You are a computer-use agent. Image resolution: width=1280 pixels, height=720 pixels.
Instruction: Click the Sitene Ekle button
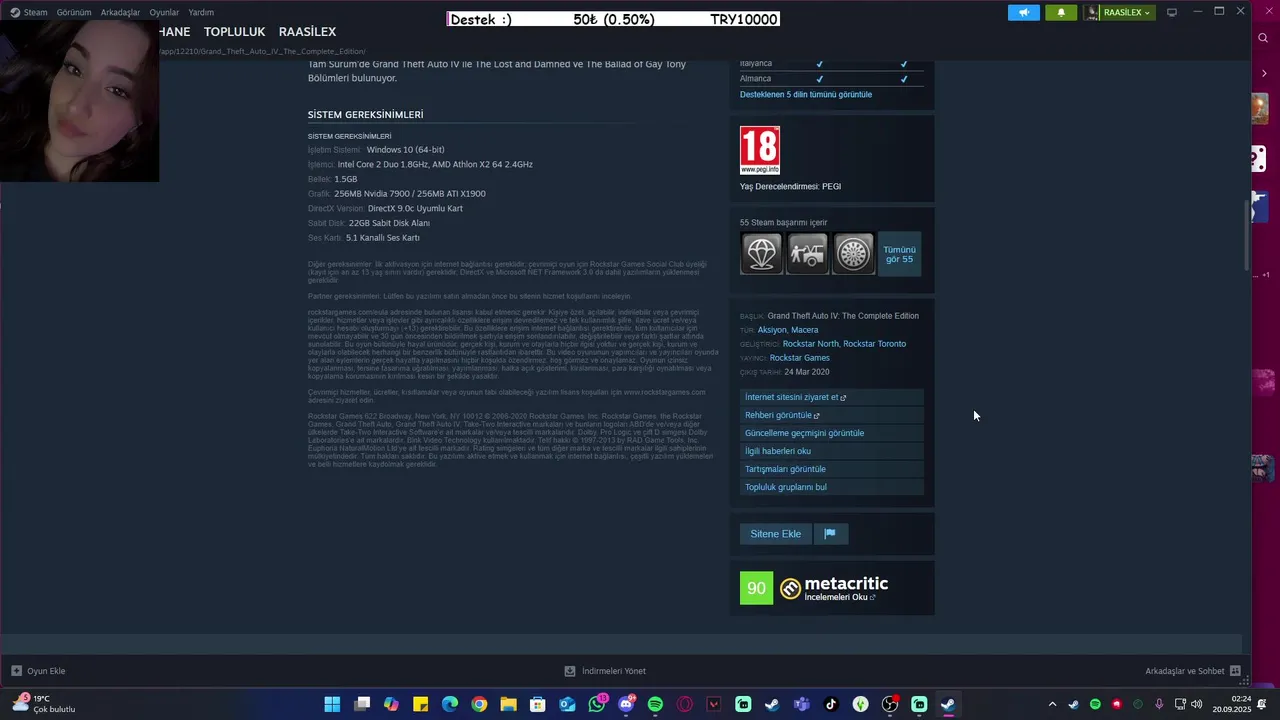tap(776, 534)
